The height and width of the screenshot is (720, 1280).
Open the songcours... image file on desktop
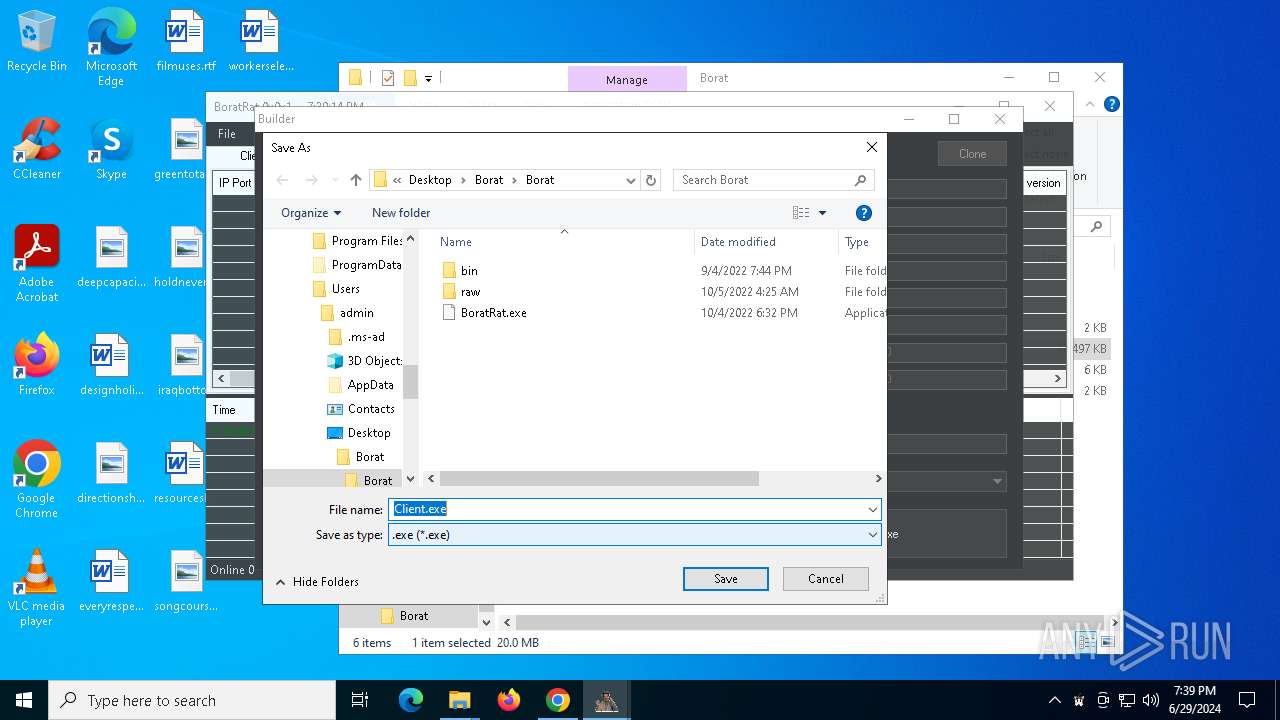(x=186, y=581)
